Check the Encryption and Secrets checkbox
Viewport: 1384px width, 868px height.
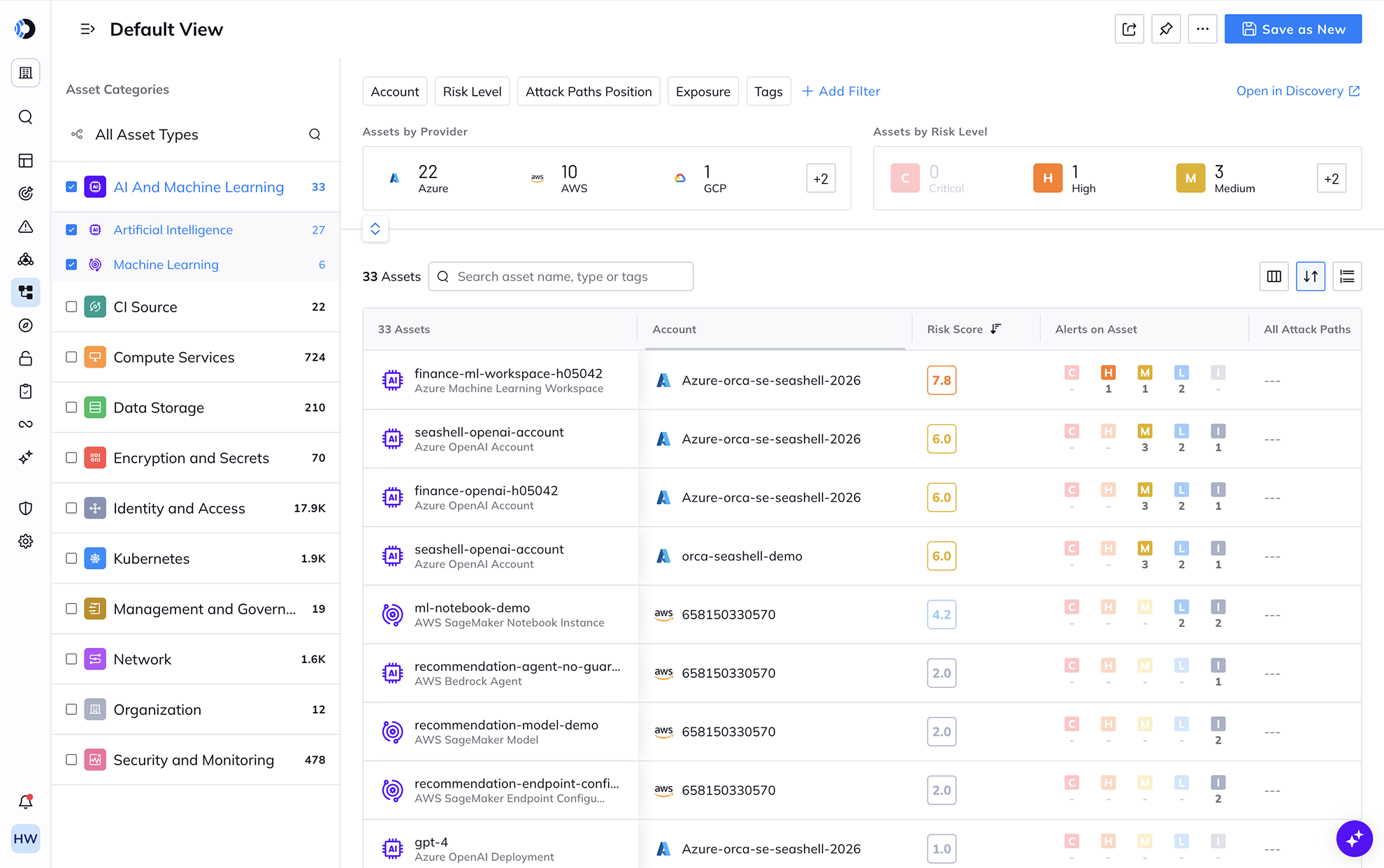pos(71,457)
